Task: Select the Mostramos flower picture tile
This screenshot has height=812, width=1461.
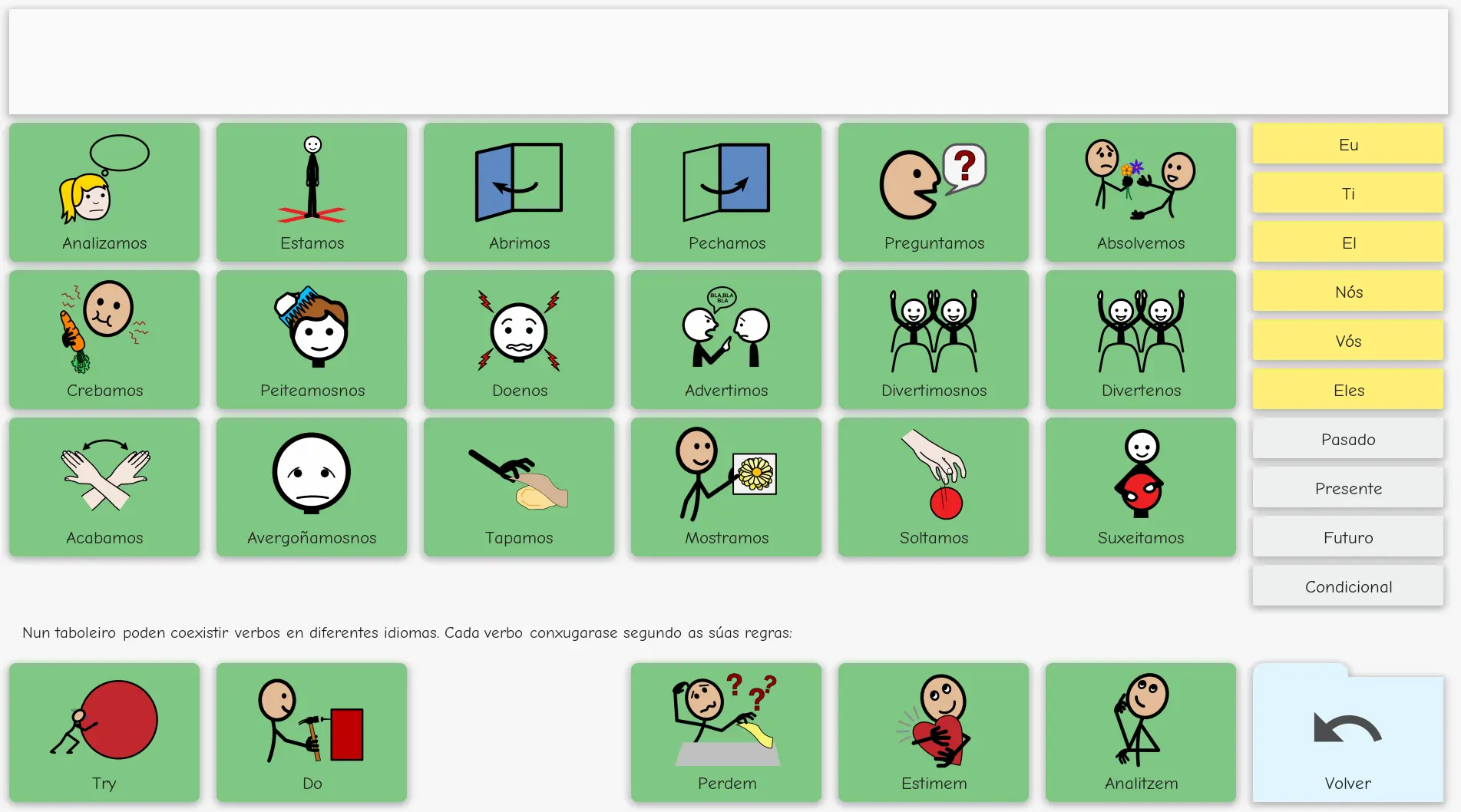Action: (x=726, y=487)
